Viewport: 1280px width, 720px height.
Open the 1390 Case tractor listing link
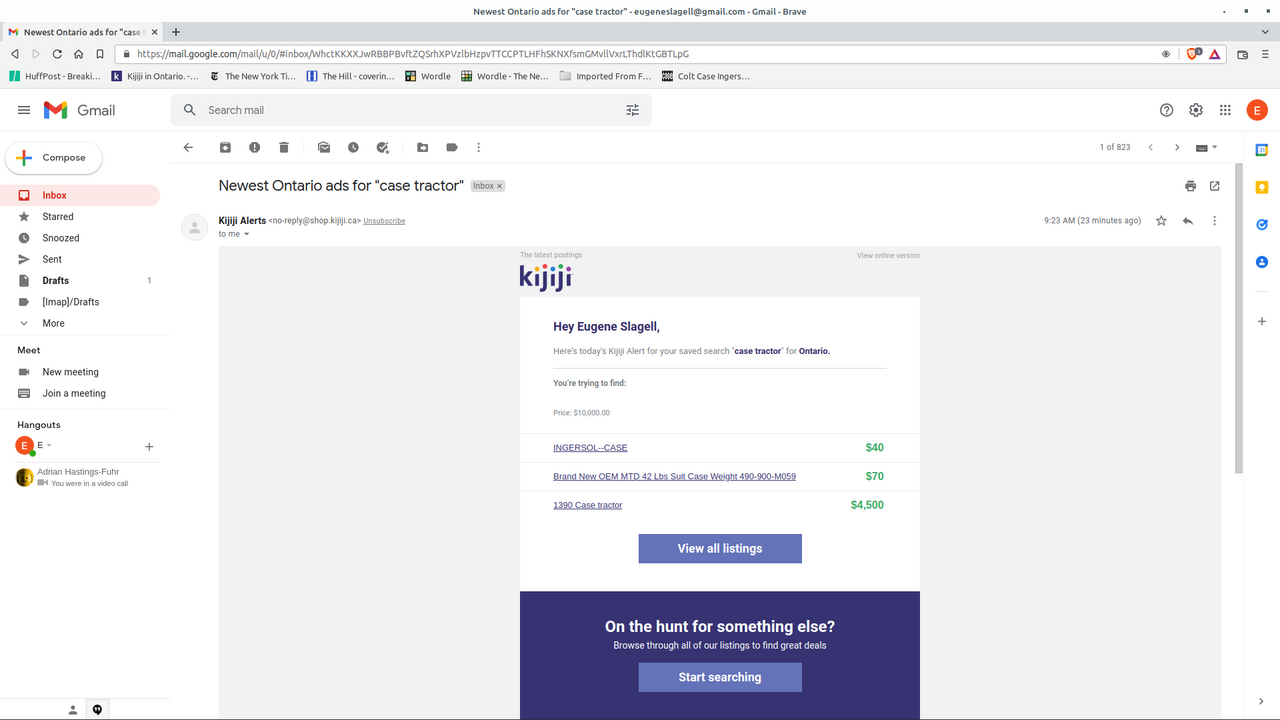(x=587, y=505)
